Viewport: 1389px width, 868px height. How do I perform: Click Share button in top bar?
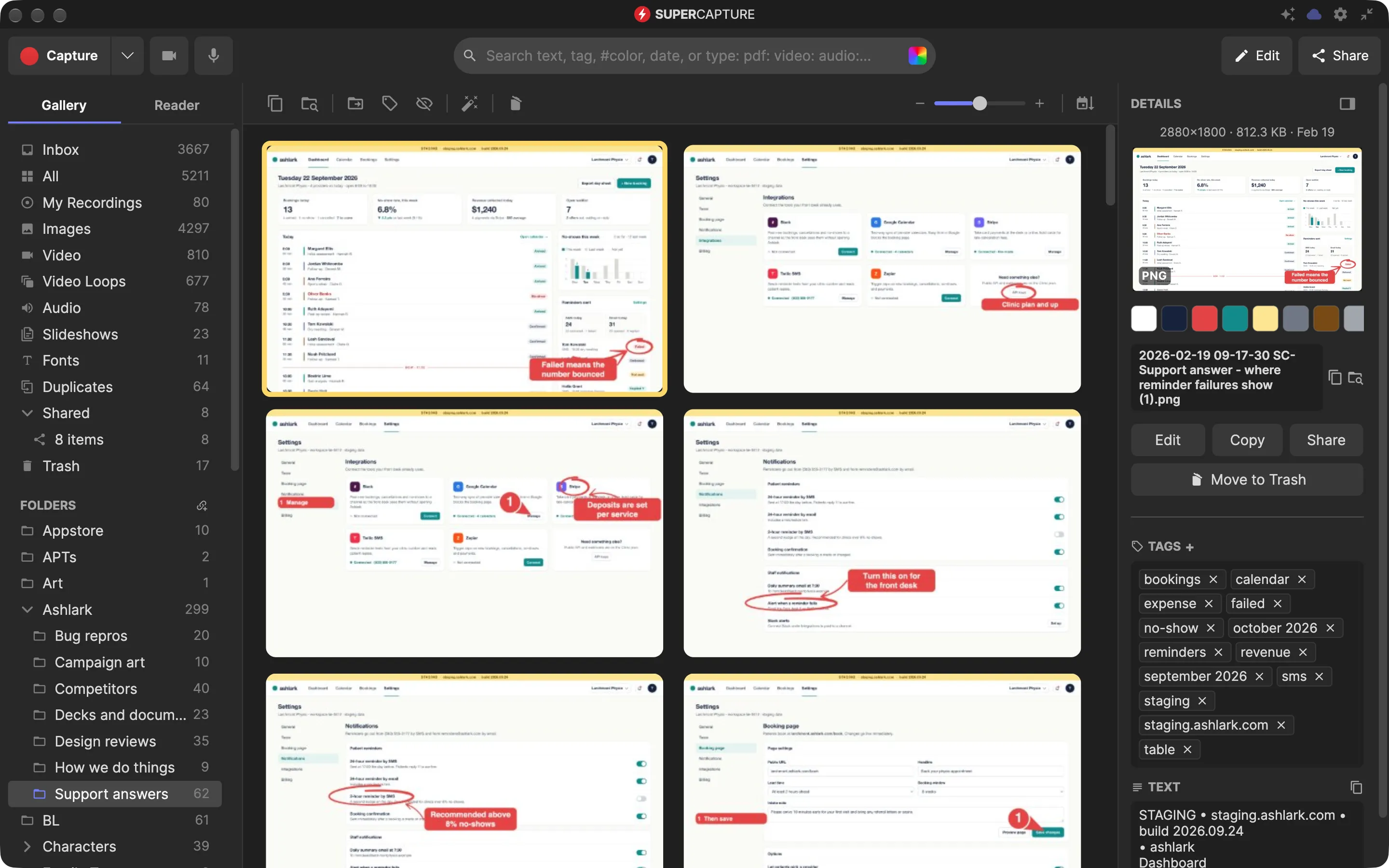[1340, 55]
